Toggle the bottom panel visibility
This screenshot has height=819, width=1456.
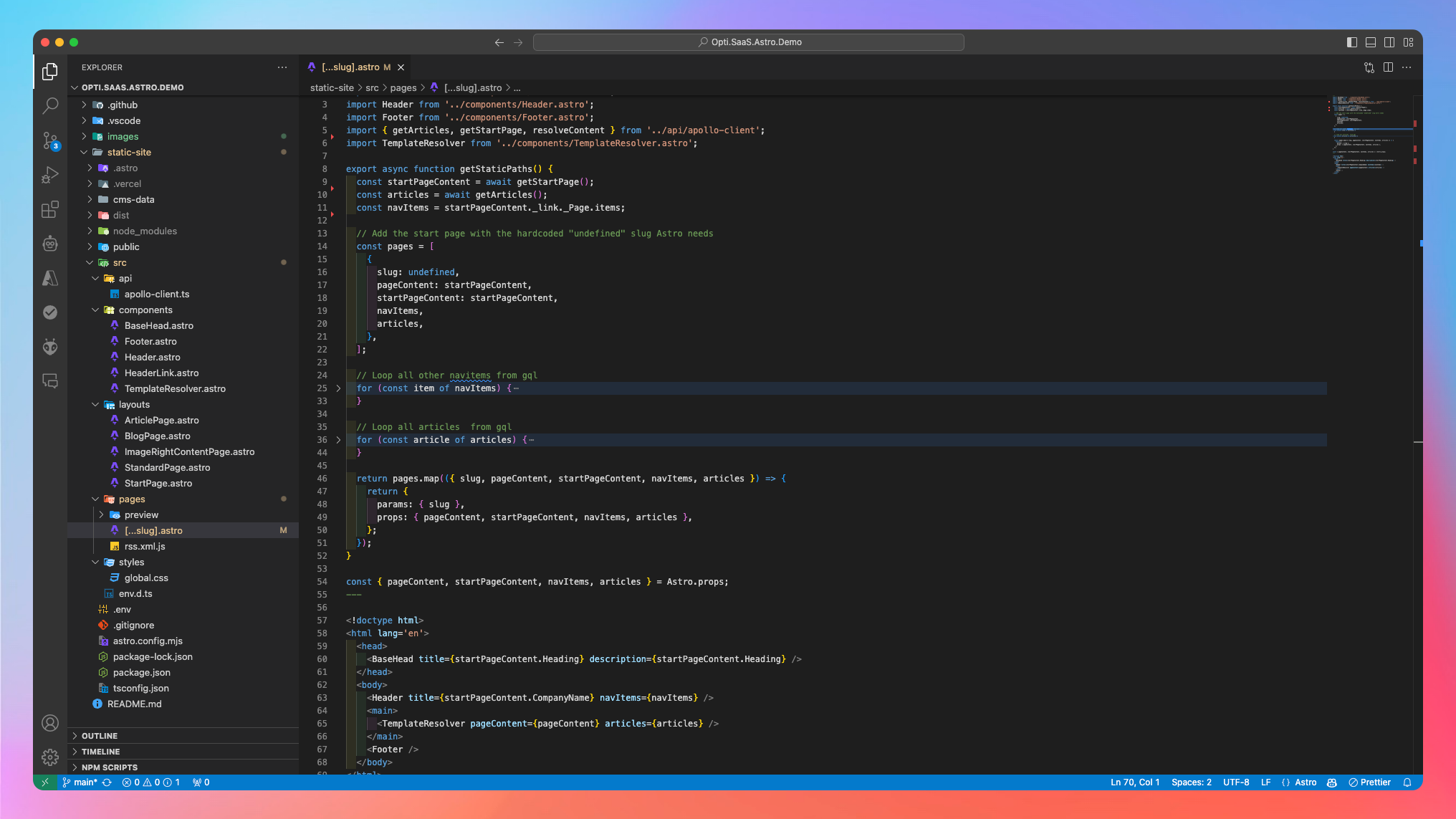[1371, 42]
